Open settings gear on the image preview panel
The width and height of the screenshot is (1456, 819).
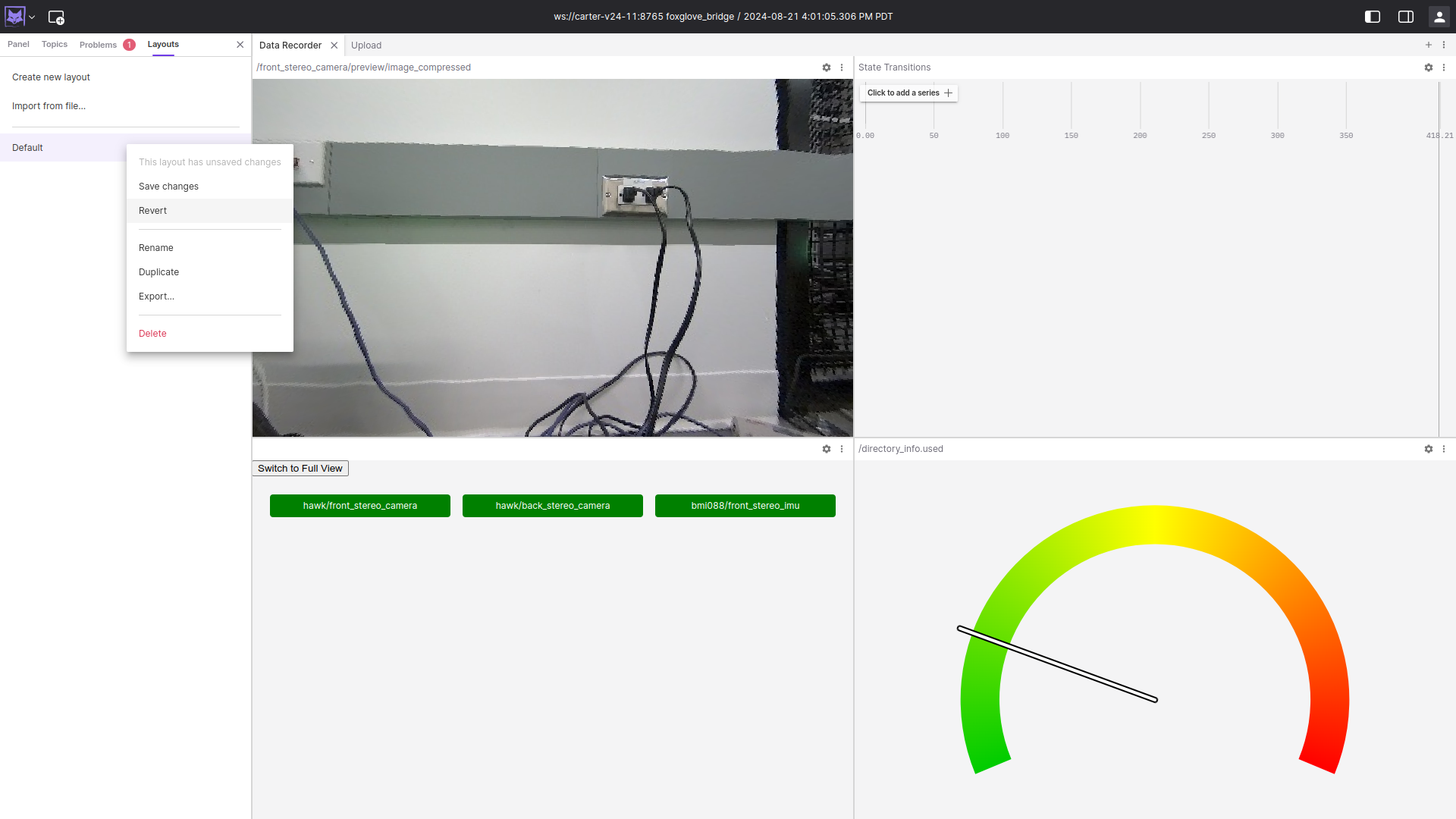click(827, 67)
